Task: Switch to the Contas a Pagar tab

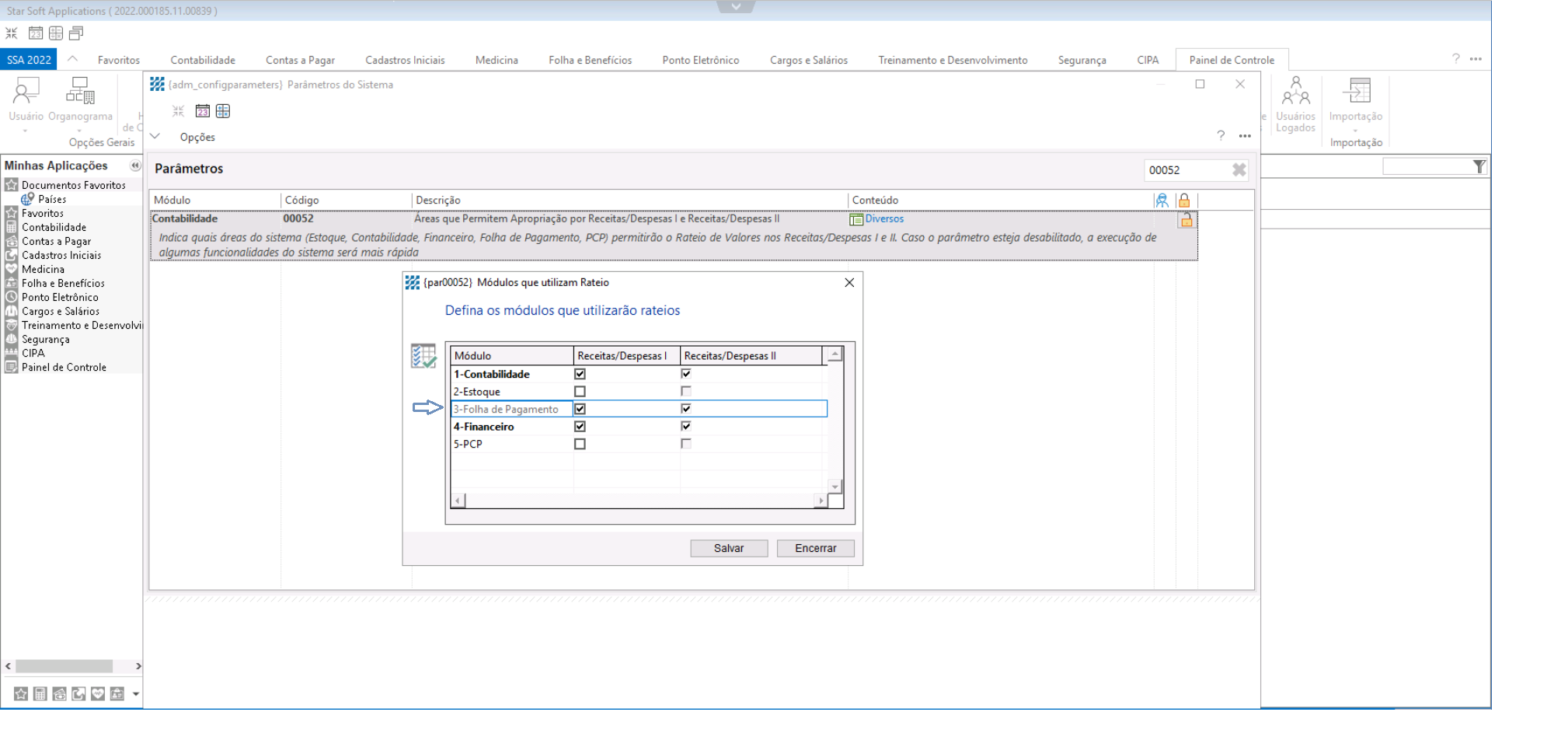Action: point(300,60)
